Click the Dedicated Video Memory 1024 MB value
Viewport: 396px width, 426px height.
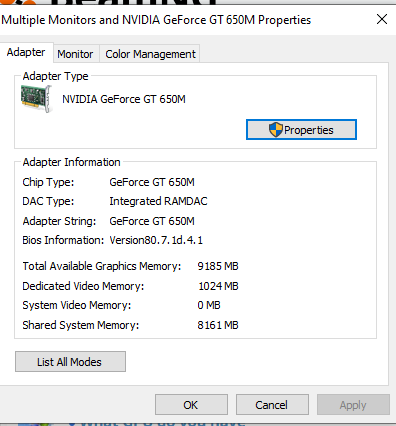[x=218, y=286]
